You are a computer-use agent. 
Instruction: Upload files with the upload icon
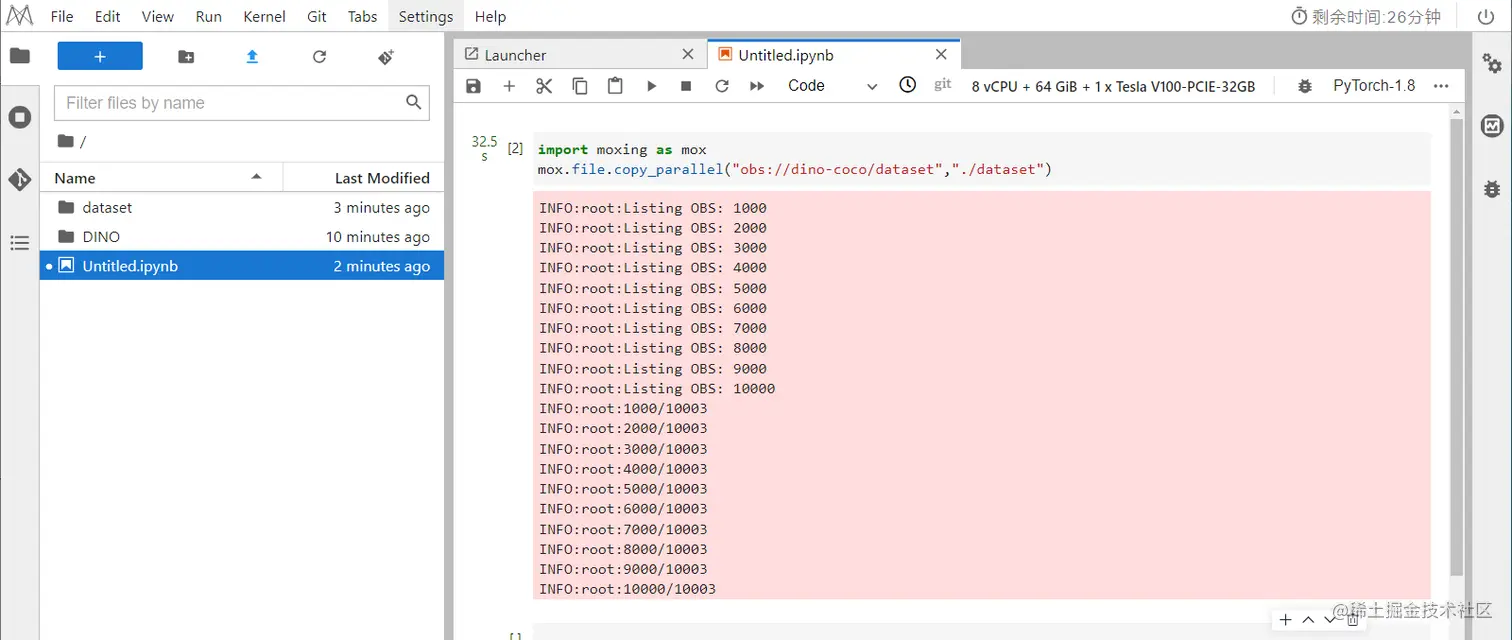tap(252, 57)
